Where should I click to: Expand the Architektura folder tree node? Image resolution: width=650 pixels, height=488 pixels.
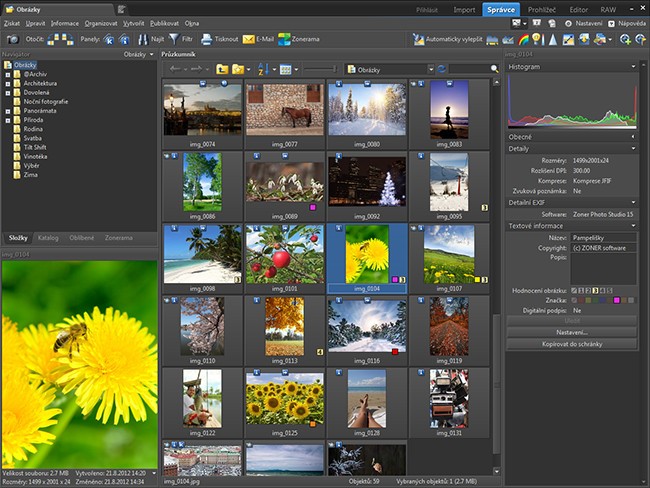[8, 84]
